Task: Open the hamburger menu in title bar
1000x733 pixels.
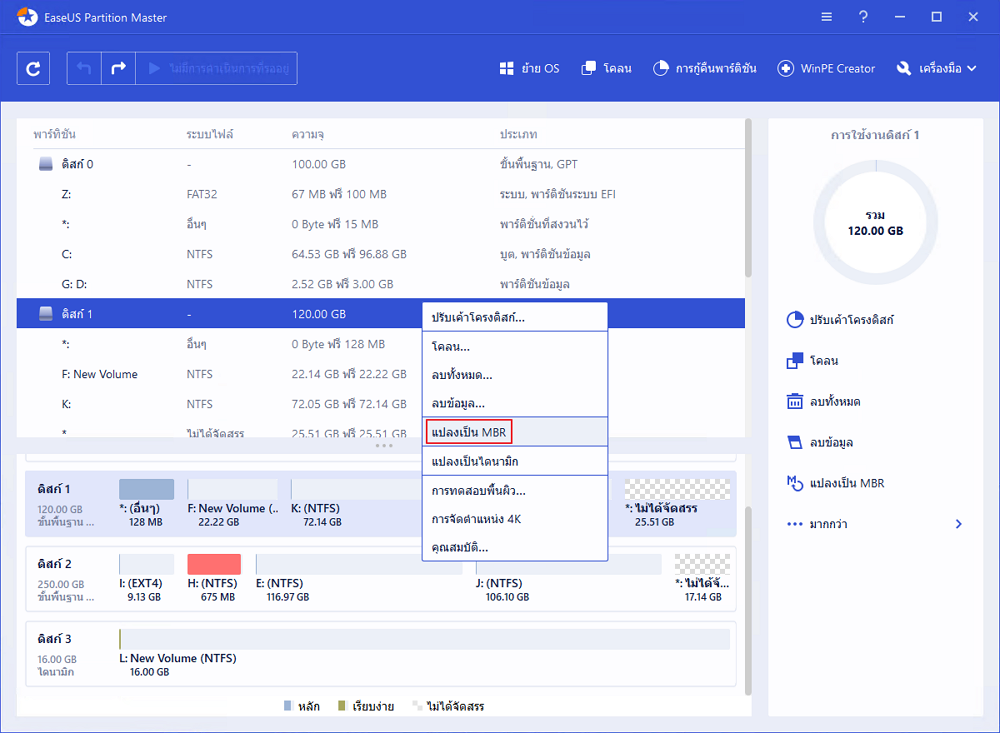Action: (827, 17)
